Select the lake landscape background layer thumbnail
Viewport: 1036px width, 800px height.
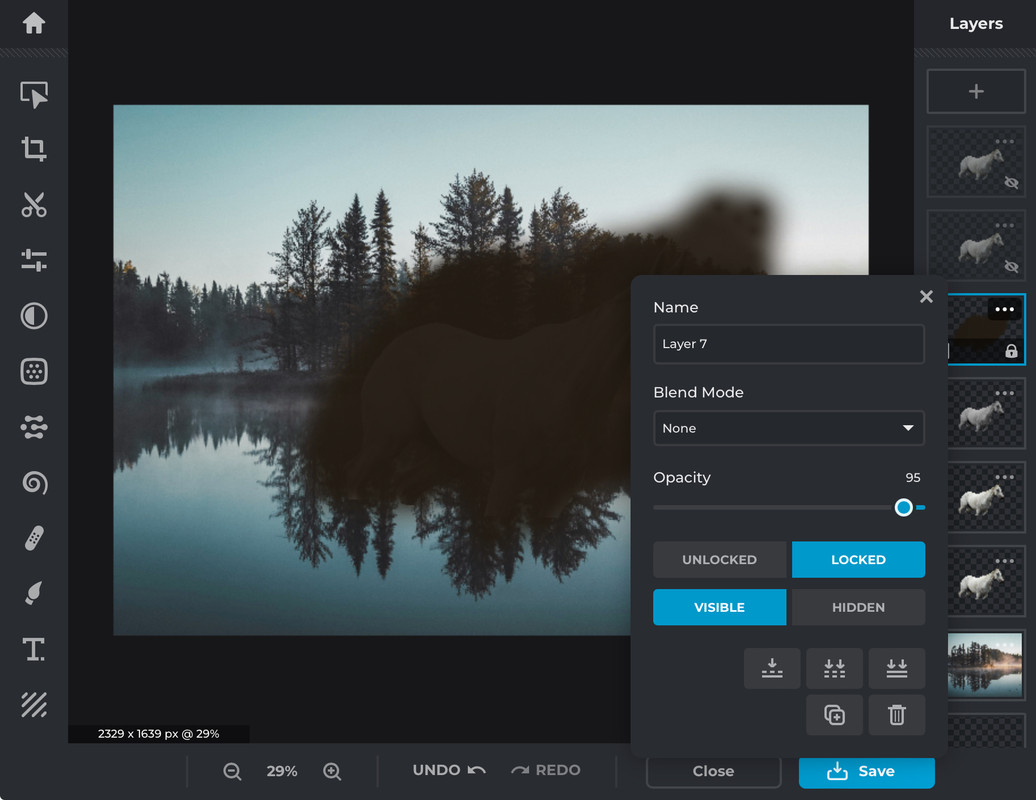[985, 665]
